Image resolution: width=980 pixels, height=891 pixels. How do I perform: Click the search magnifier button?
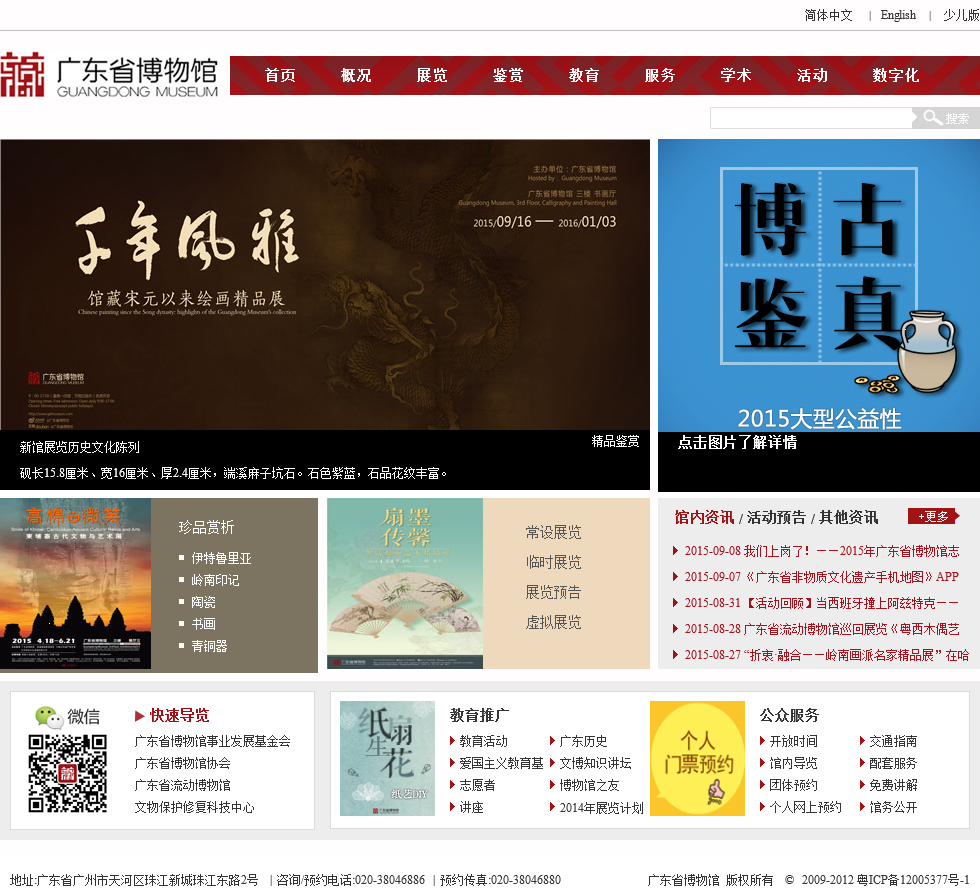pyautogui.click(x=946, y=117)
